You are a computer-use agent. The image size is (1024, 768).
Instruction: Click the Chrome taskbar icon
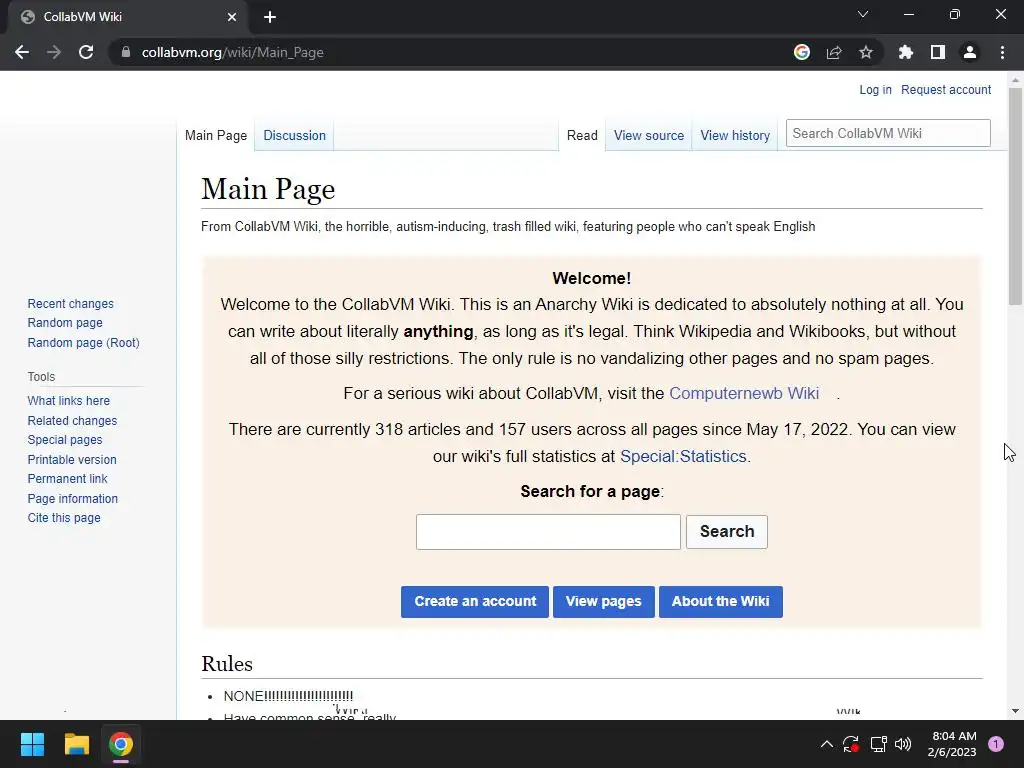point(121,744)
